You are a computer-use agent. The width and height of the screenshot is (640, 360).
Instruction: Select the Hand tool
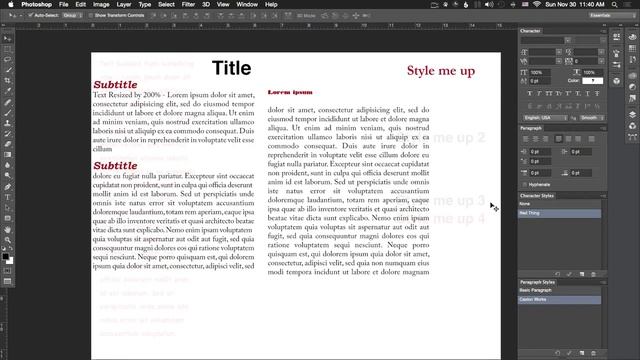coord(7,229)
